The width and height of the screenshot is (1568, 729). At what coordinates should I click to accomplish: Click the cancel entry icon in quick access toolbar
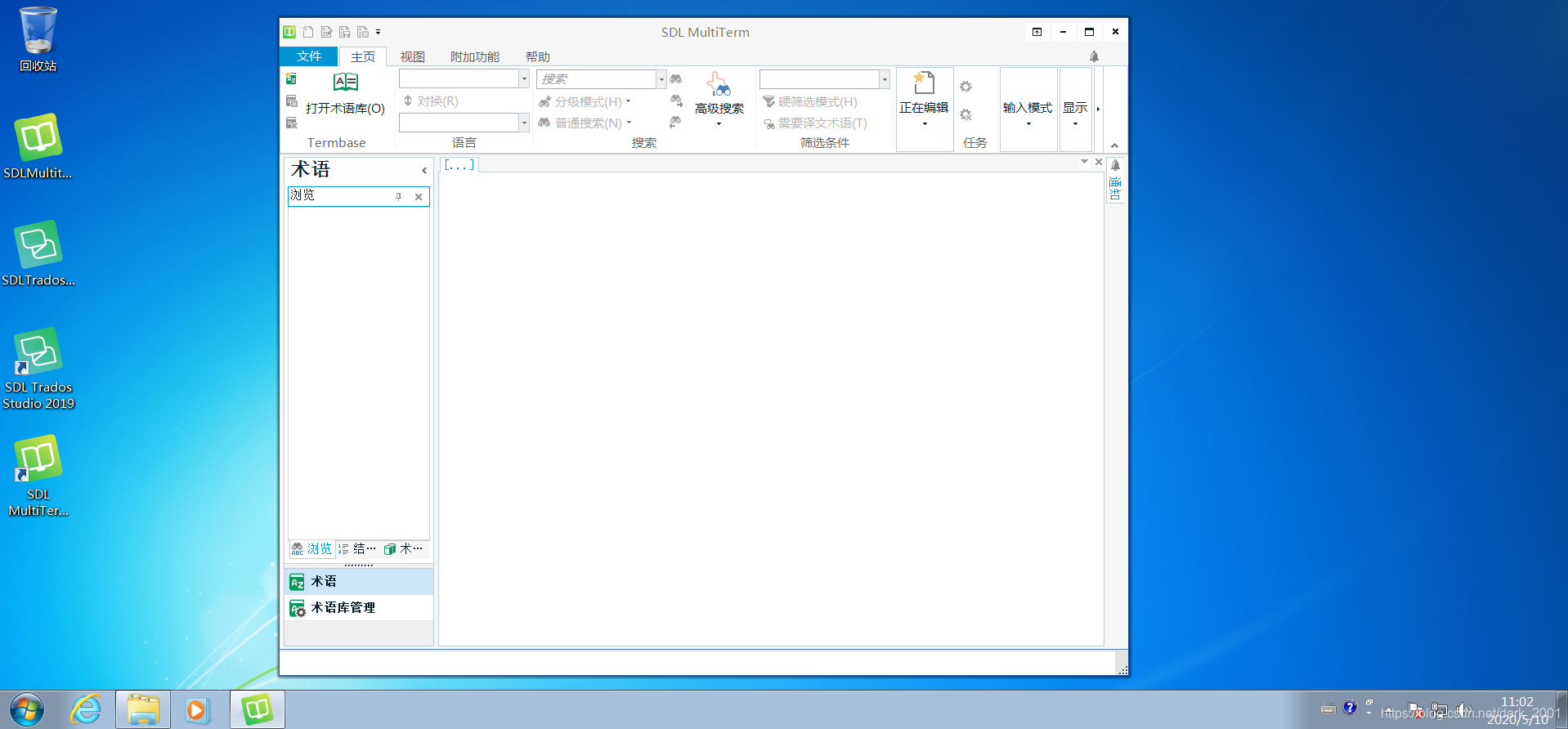tap(362, 32)
